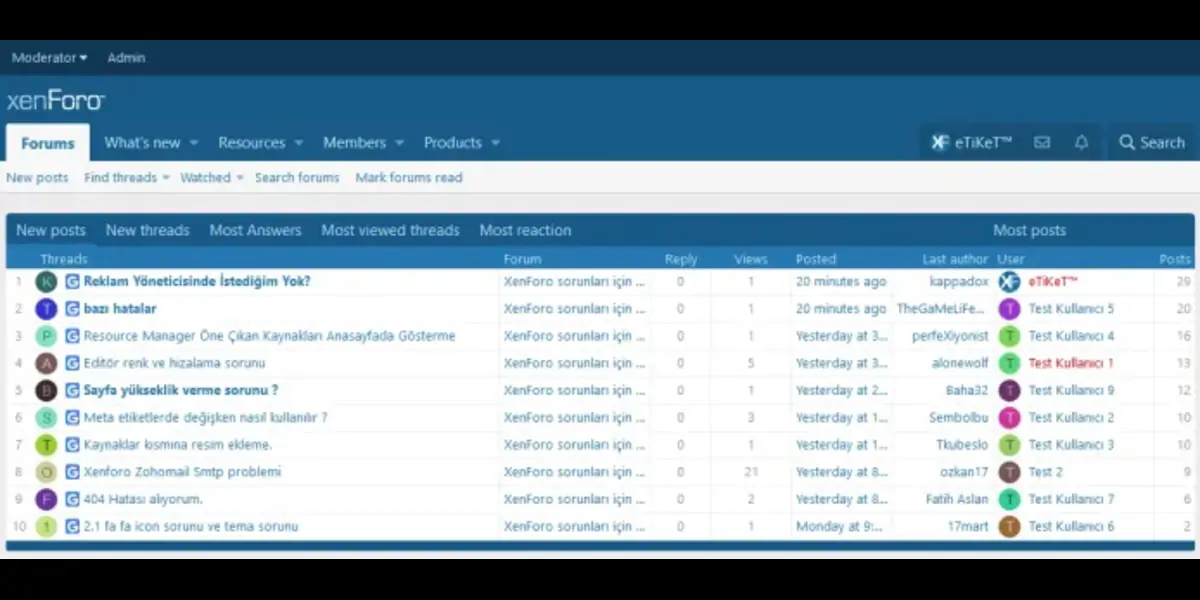
Task: Click avatar beside 2.1 fa fa icon thread
Action: [46, 526]
